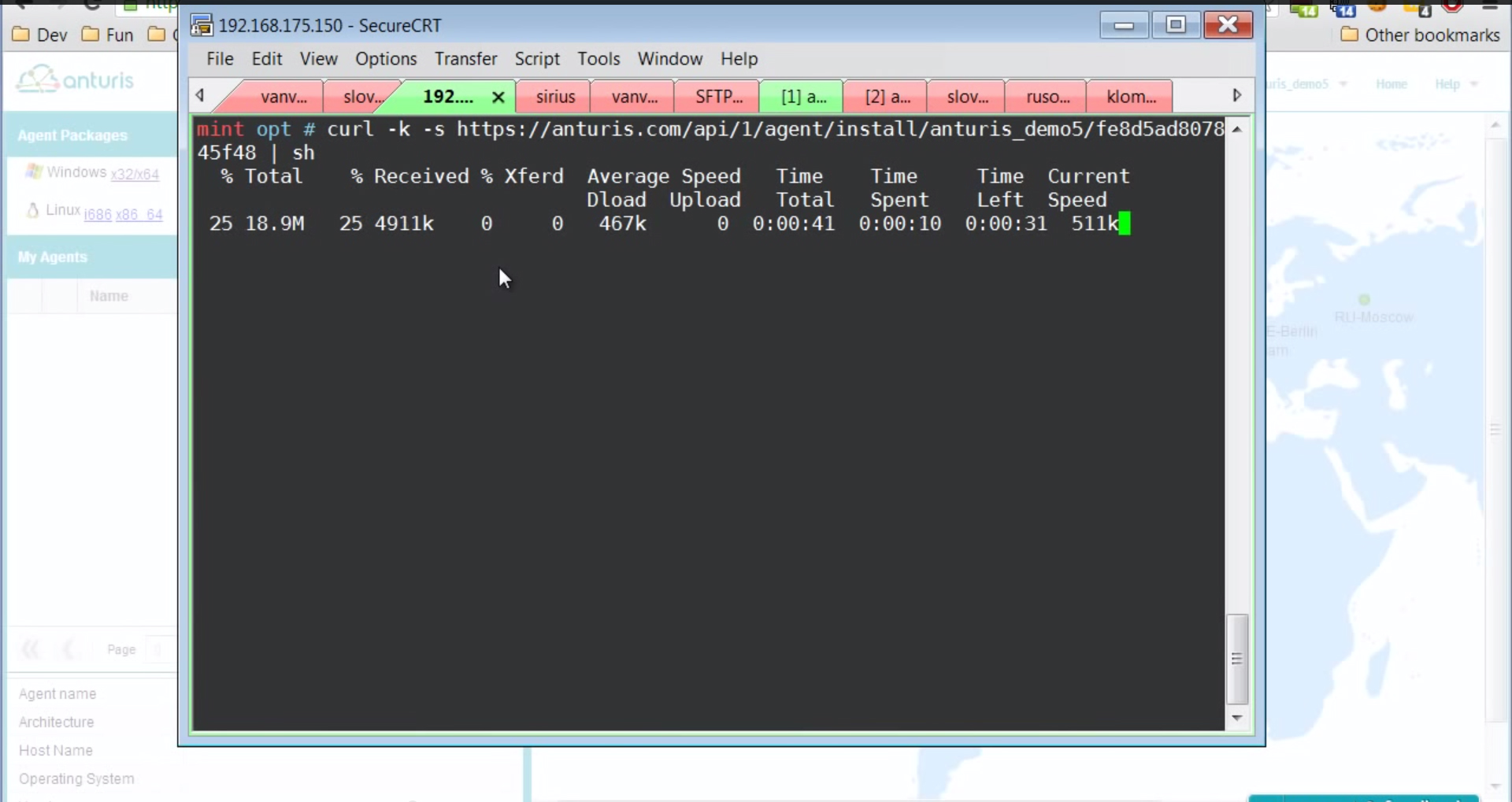Close the 192.... session tab

tap(498, 98)
